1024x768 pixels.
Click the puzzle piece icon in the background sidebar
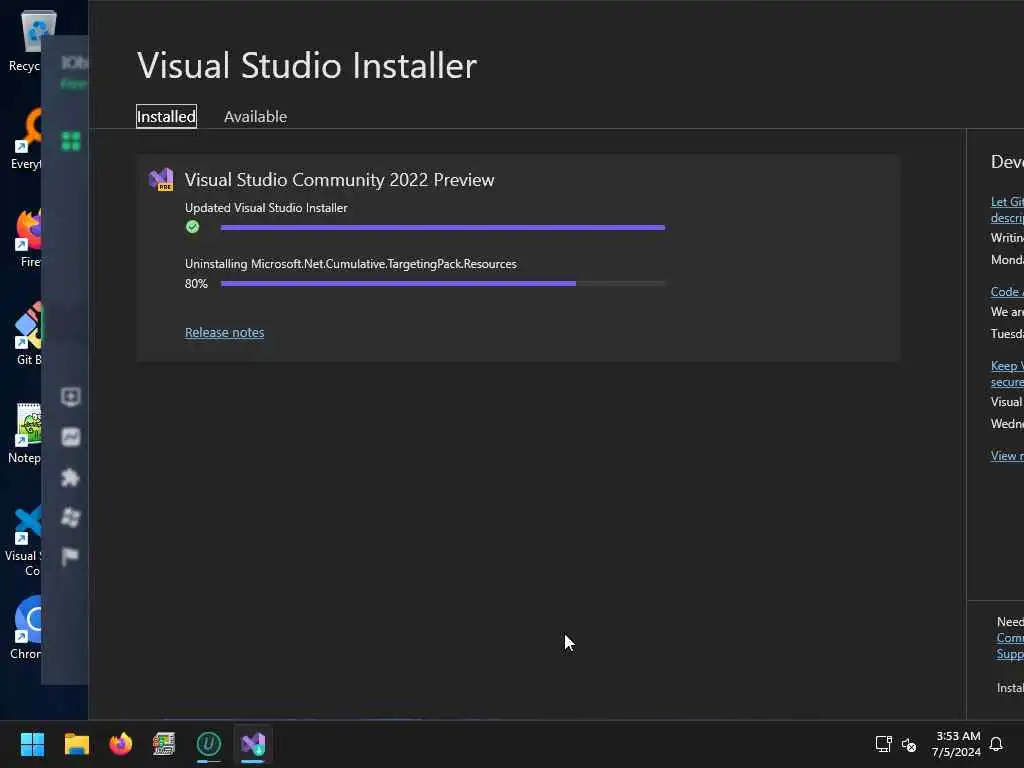click(71, 477)
